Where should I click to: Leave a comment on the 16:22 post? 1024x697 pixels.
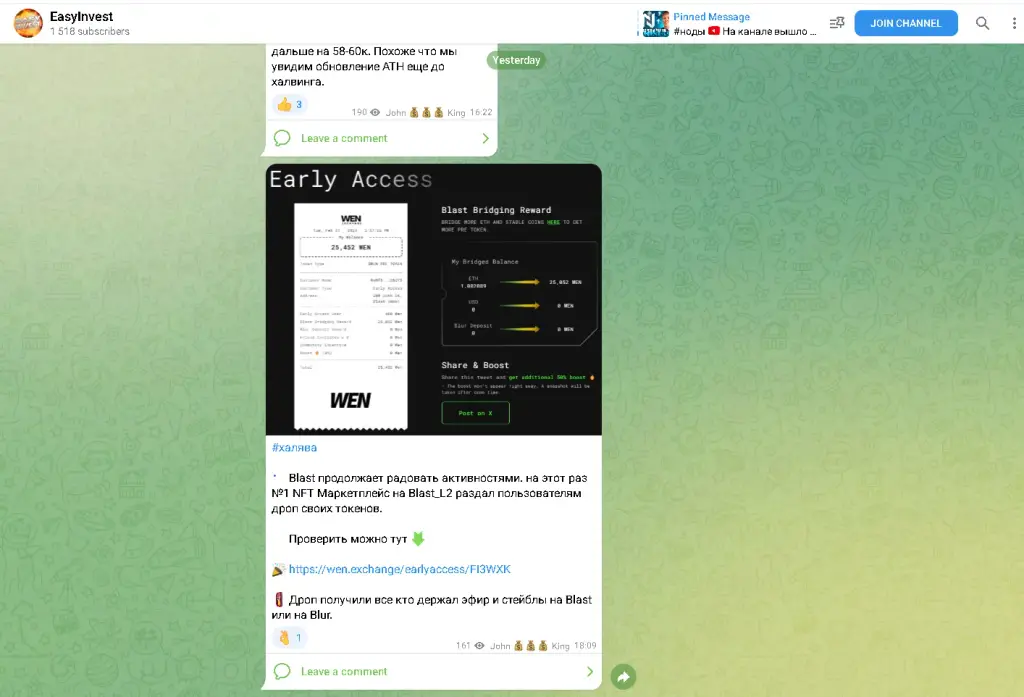click(x=344, y=138)
